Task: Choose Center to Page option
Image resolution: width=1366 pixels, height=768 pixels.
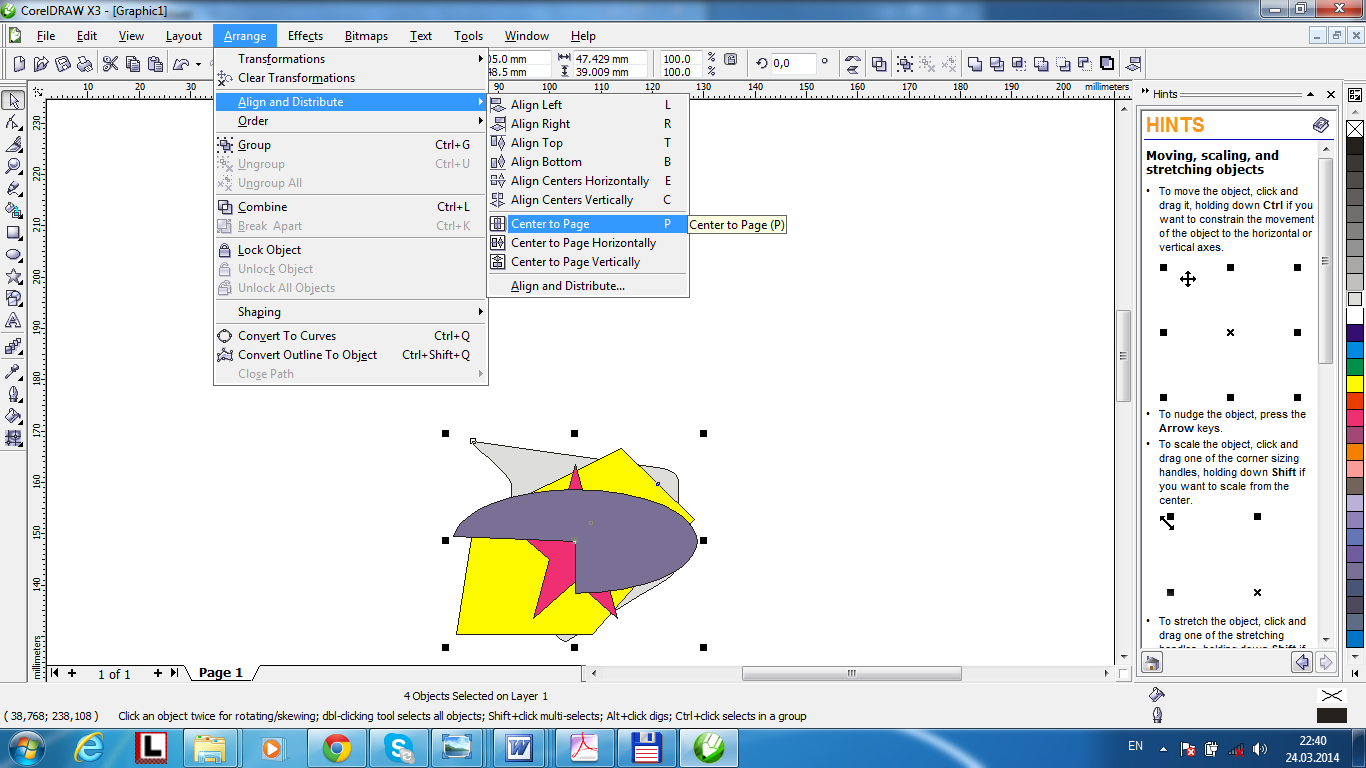Action: click(588, 224)
